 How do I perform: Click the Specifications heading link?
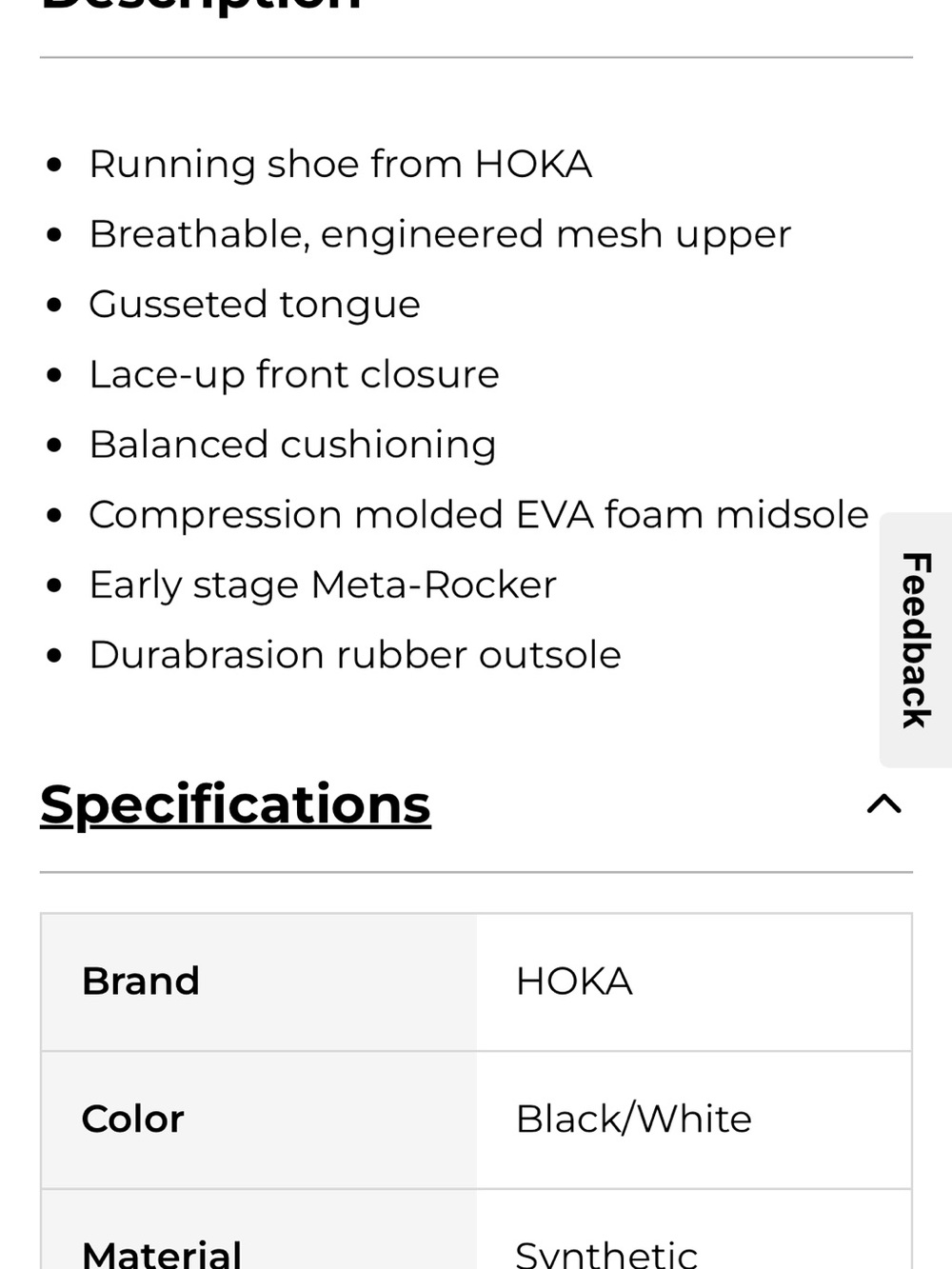coord(235,804)
